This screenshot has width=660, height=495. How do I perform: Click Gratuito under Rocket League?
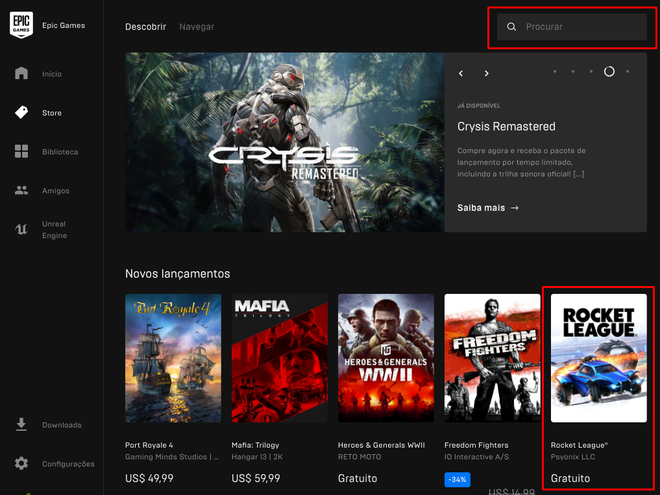(570, 479)
